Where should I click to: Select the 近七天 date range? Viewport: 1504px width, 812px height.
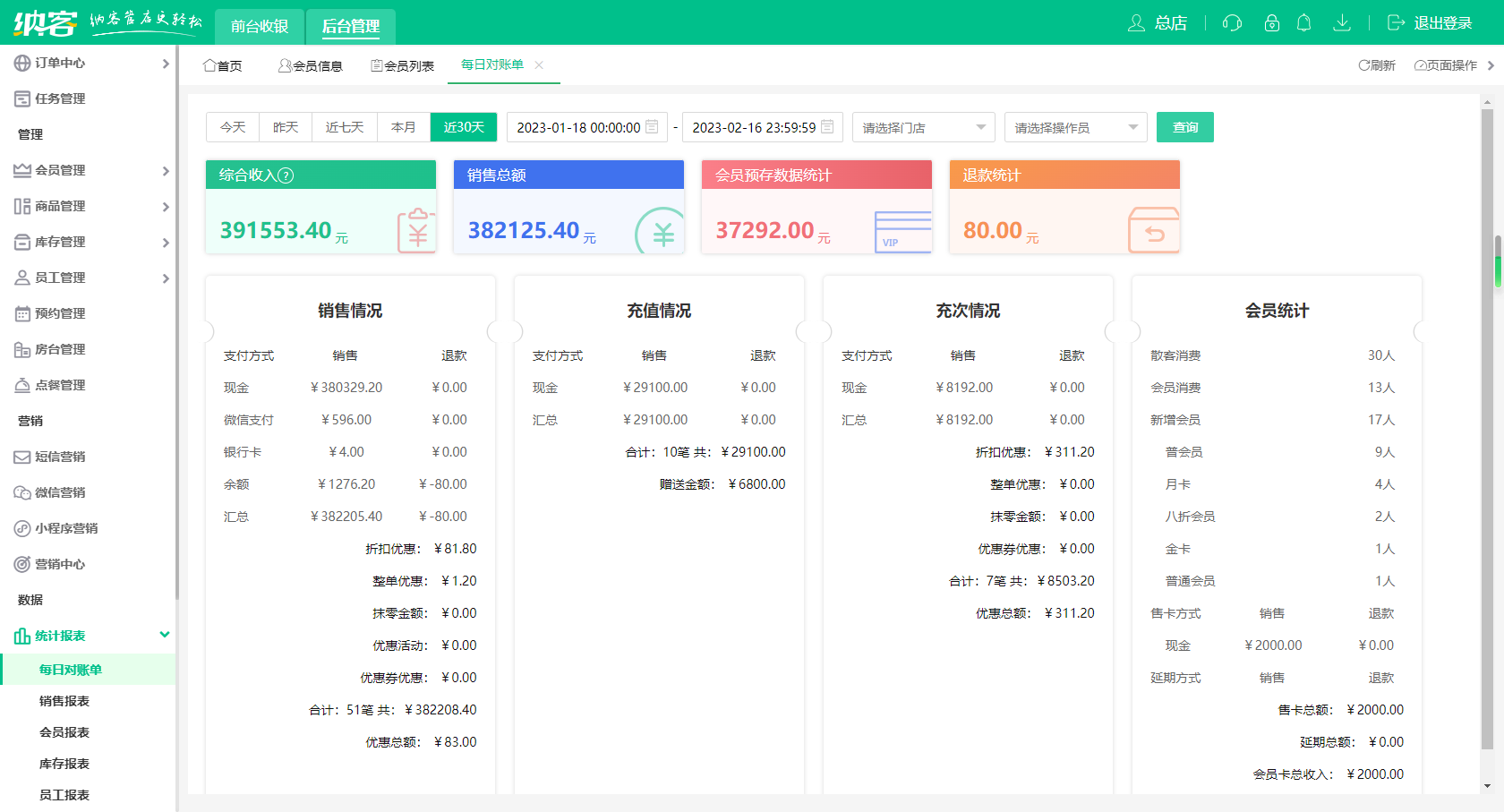tap(345, 127)
